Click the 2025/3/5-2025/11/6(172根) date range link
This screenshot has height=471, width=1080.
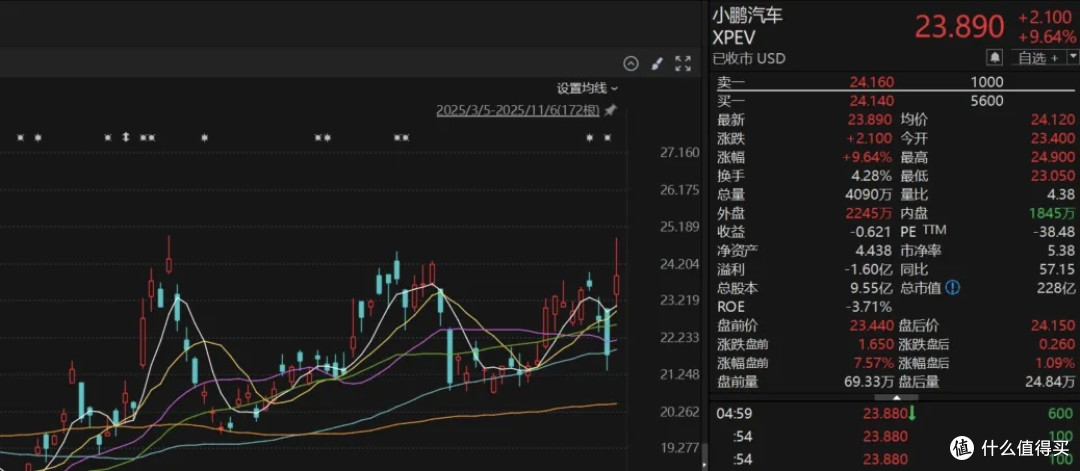click(518, 110)
